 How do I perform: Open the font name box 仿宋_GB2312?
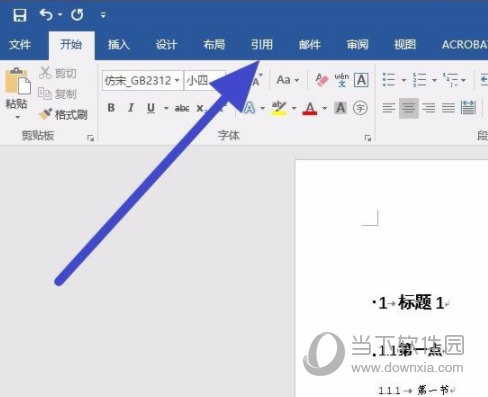143,80
